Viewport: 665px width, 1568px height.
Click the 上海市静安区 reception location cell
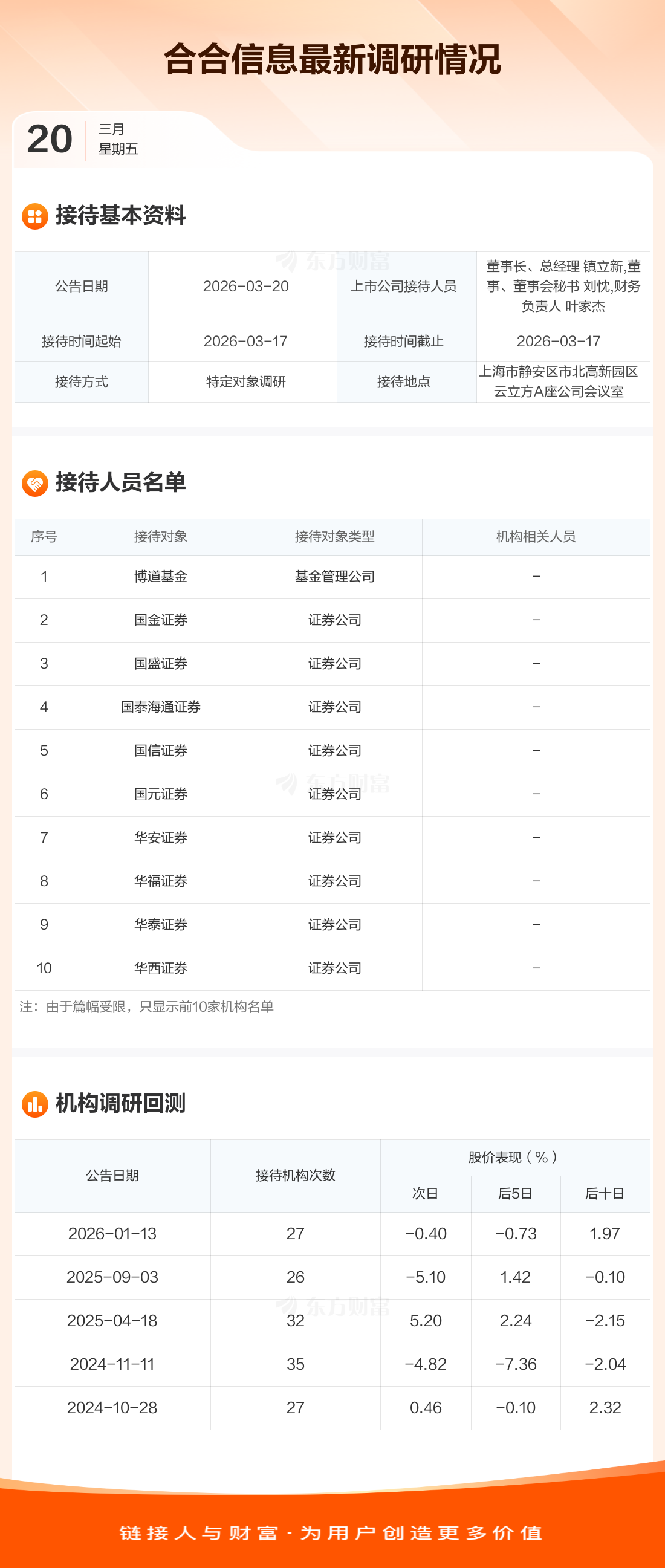click(x=559, y=381)
